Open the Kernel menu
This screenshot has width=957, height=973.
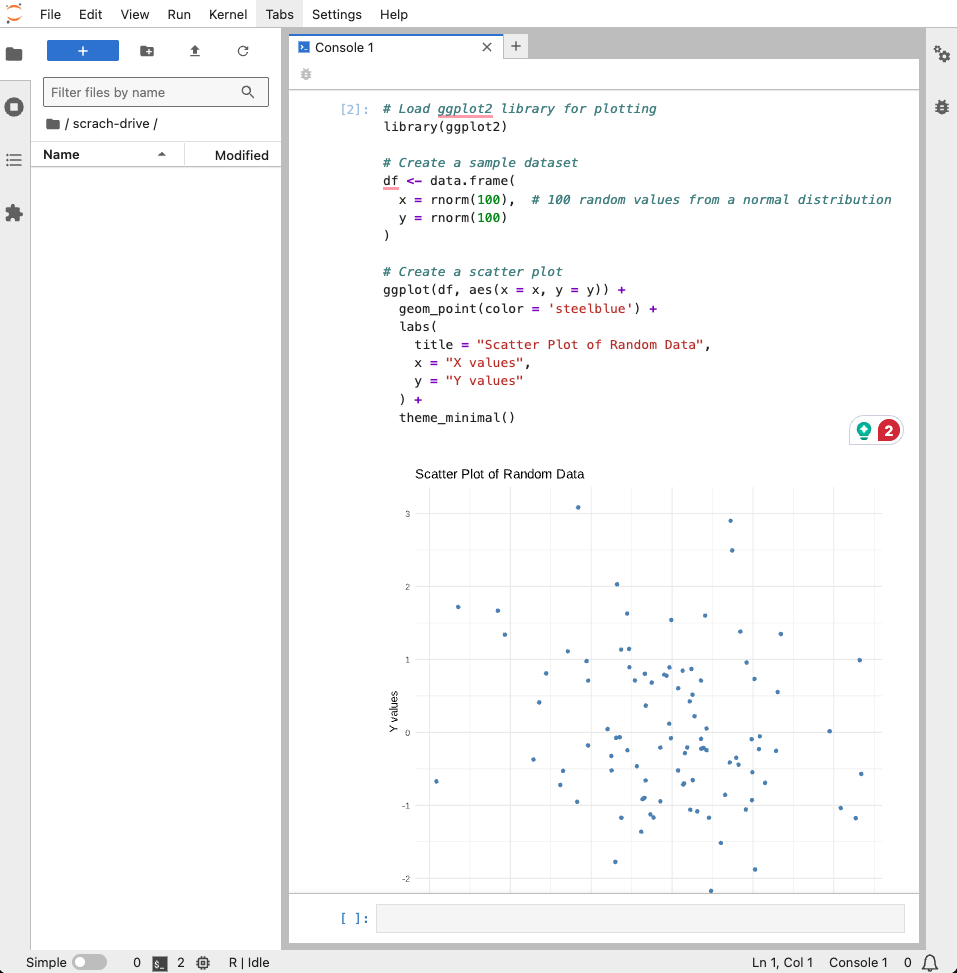[x=228, y=14]
